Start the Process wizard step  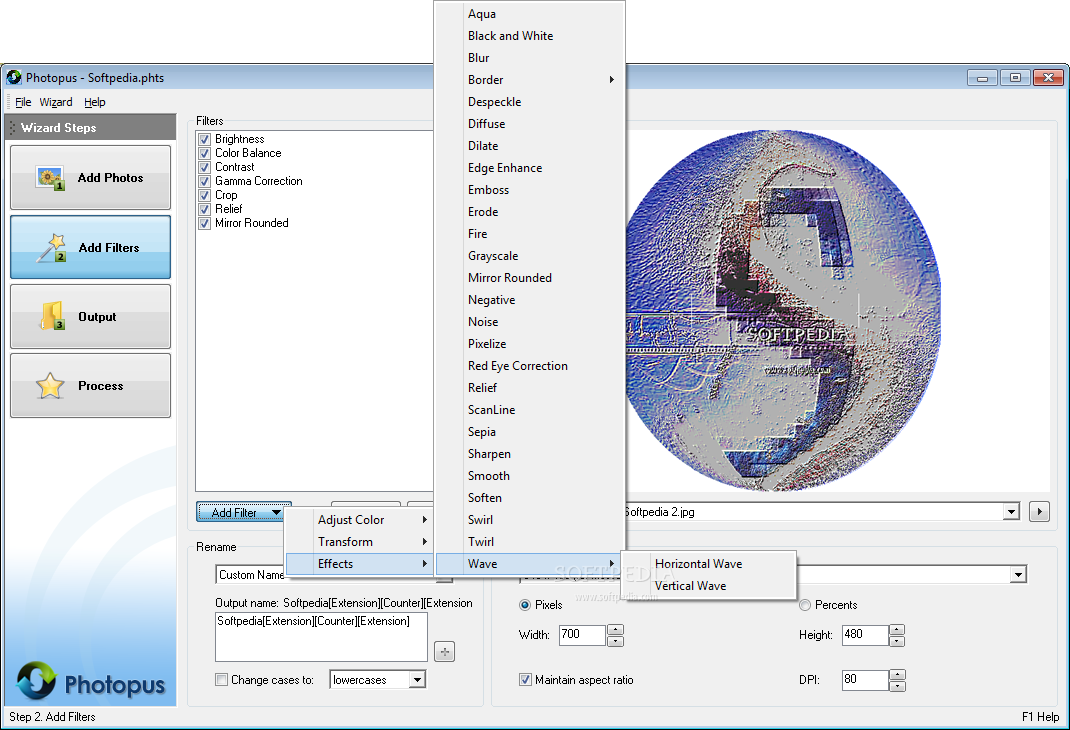click(90, 385)
